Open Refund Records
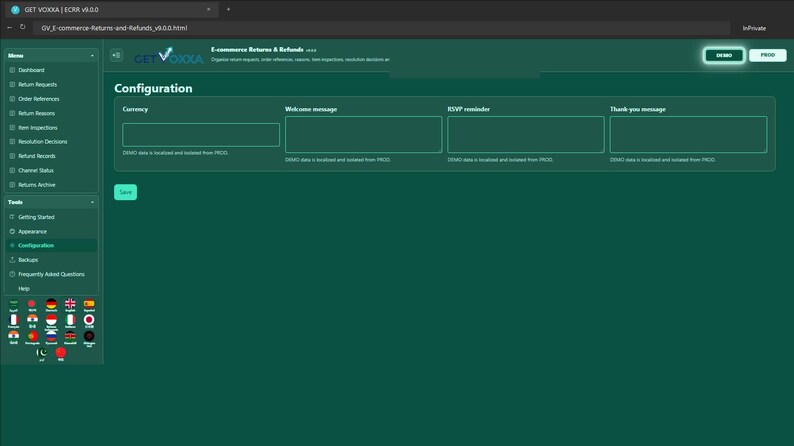Image resolution: width=794 pixels, height=446 pixels. tap(51, 156)
